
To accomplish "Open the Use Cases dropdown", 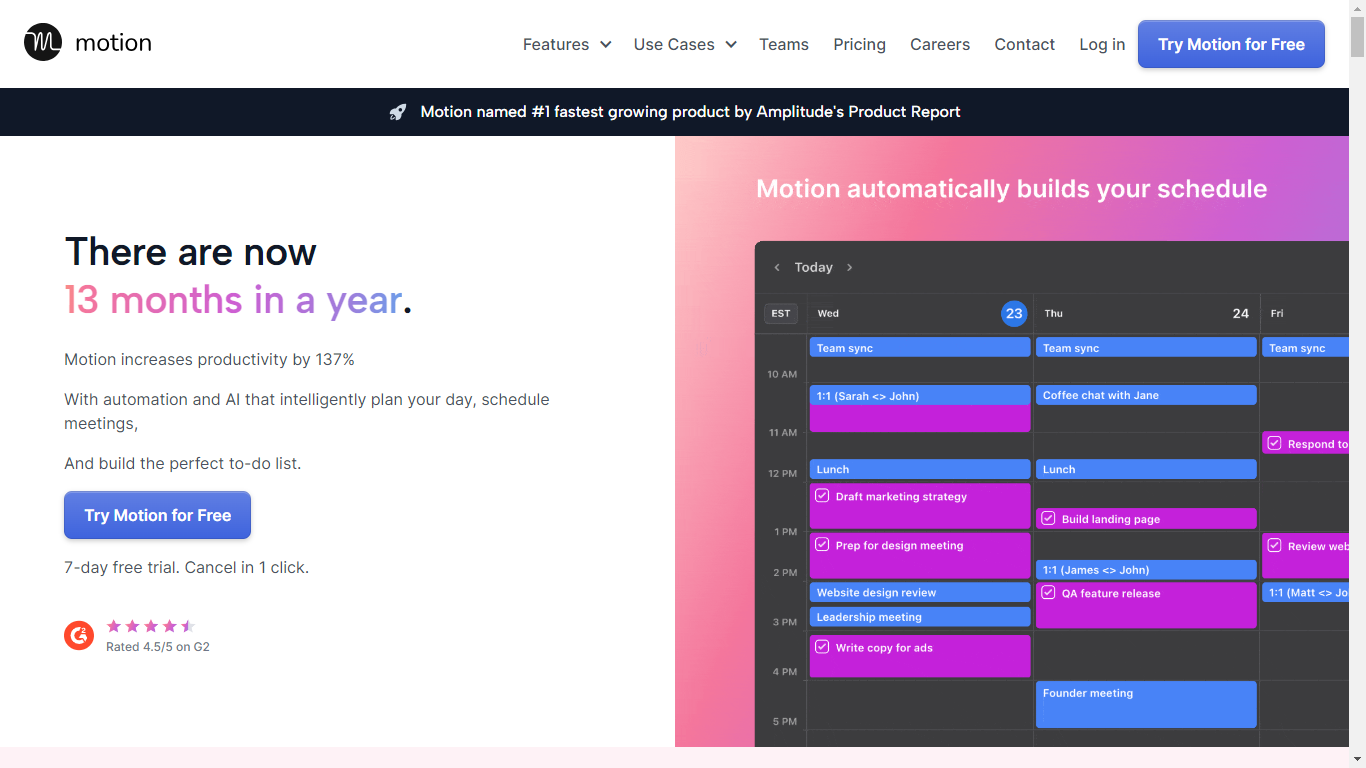I will pos(684,45).
